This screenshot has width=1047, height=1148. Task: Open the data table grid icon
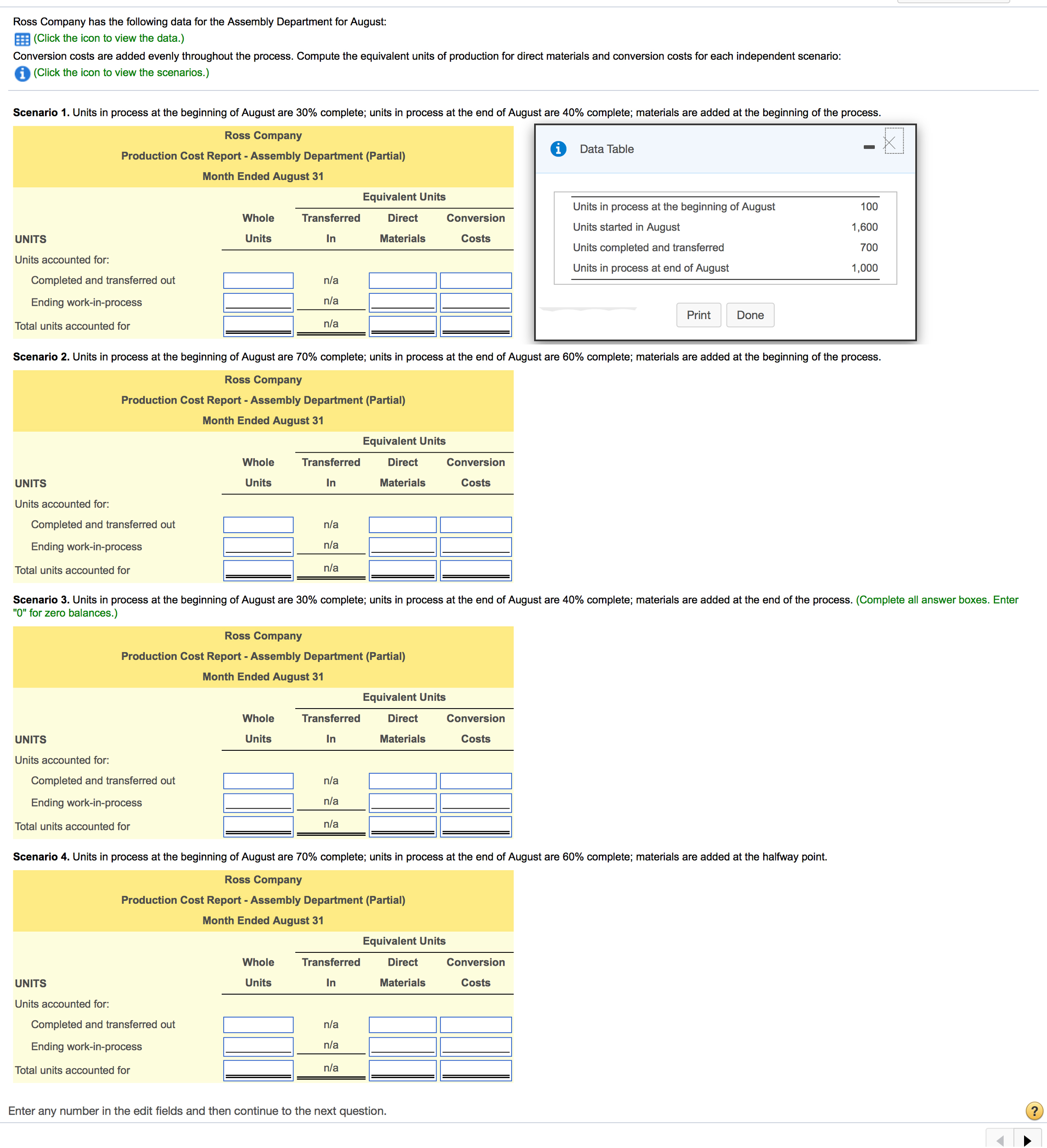(22, 39)
